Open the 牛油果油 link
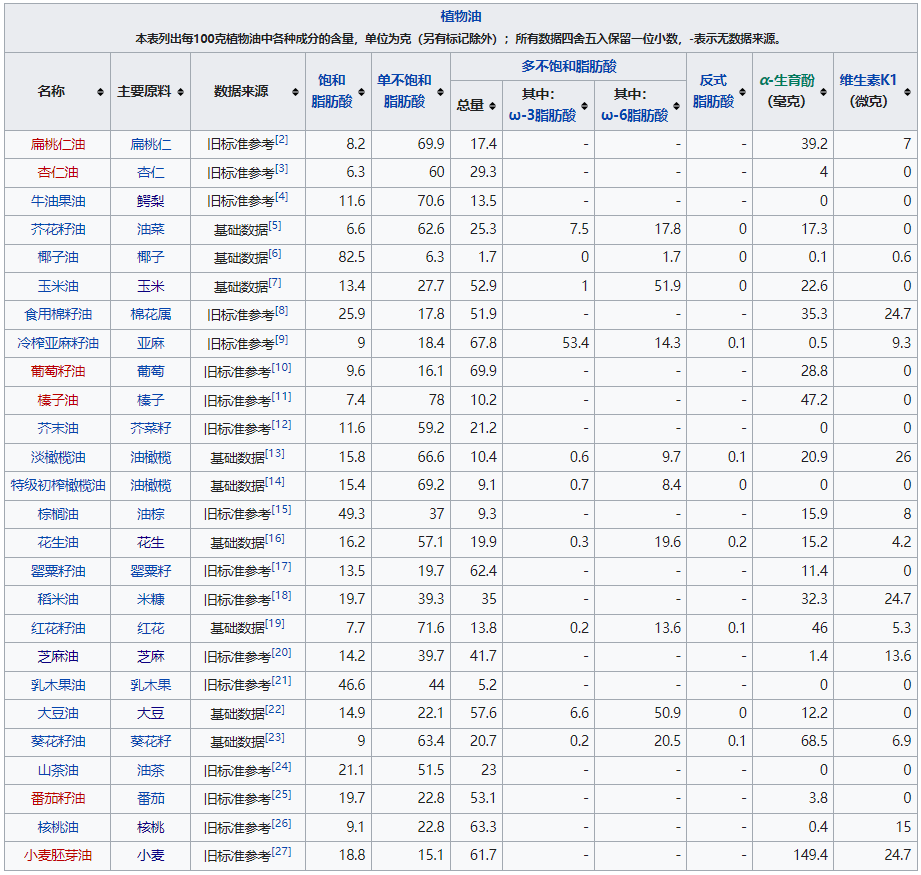921x875 pixels. click(58, 201)
